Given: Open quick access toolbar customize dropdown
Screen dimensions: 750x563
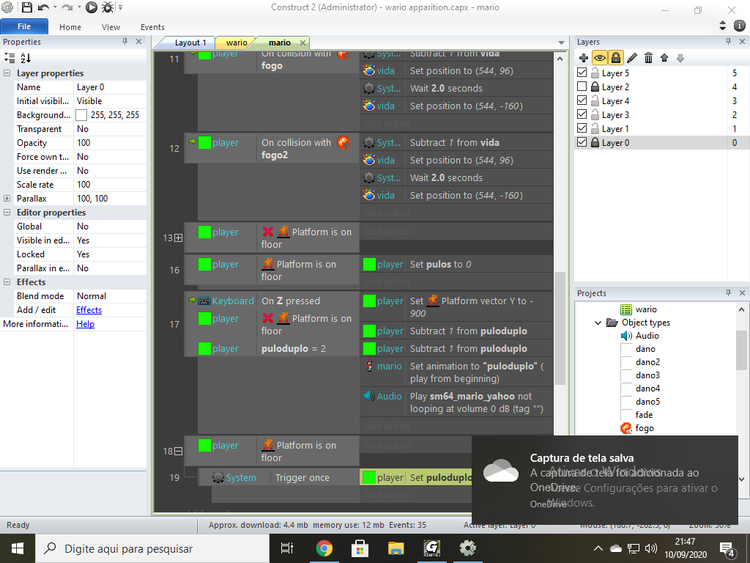Looking at the screenshot, I should (x=121, y=8).
